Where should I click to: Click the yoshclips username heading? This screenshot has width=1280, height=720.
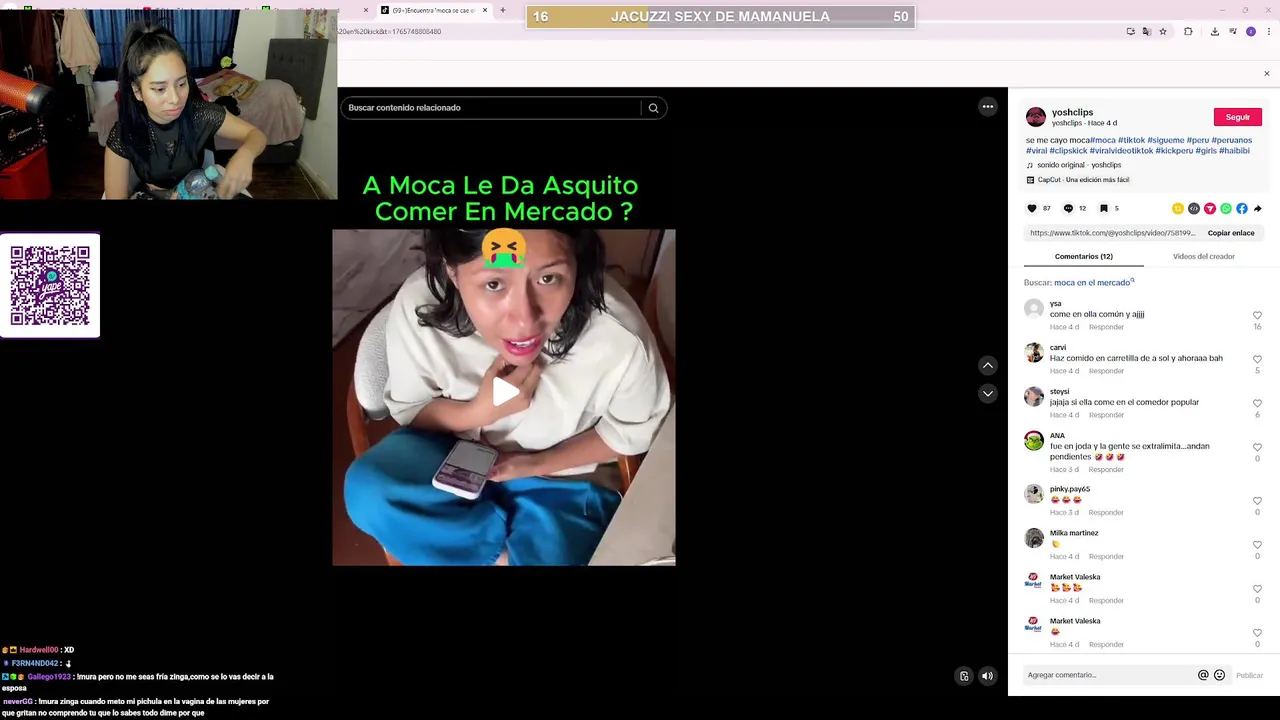pos(1072,113)
